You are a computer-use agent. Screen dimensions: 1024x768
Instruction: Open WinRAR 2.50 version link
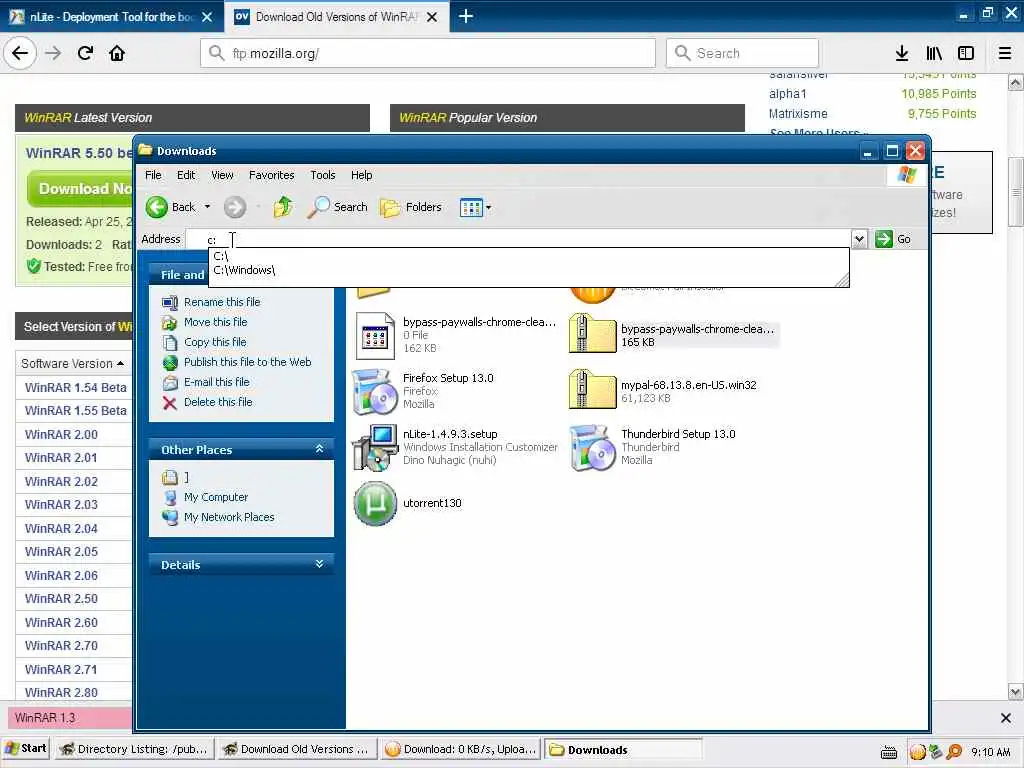61,598
